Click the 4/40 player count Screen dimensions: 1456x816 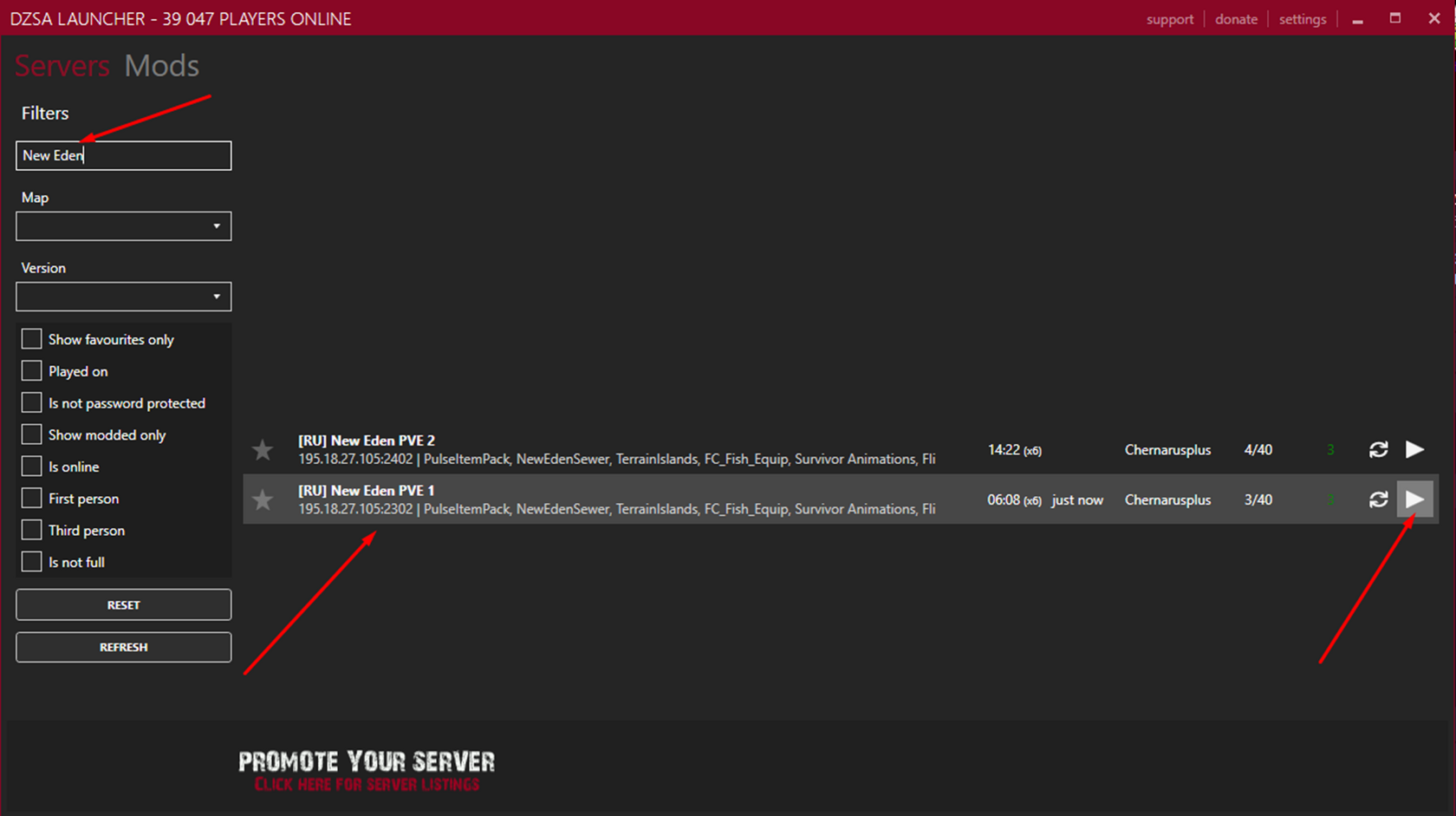(x=1258, y=450)
